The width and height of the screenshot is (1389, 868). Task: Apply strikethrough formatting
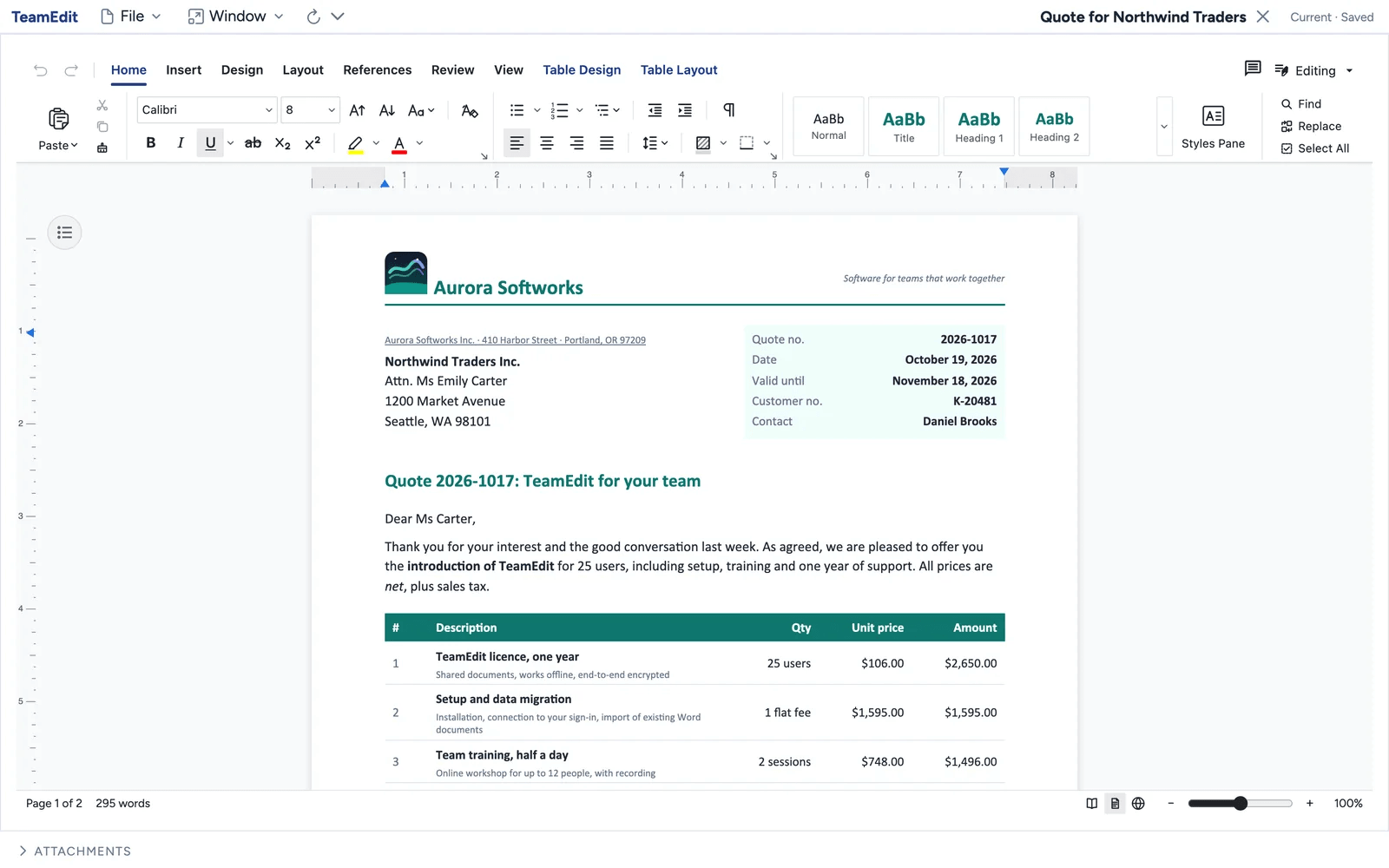click(253, 143)
